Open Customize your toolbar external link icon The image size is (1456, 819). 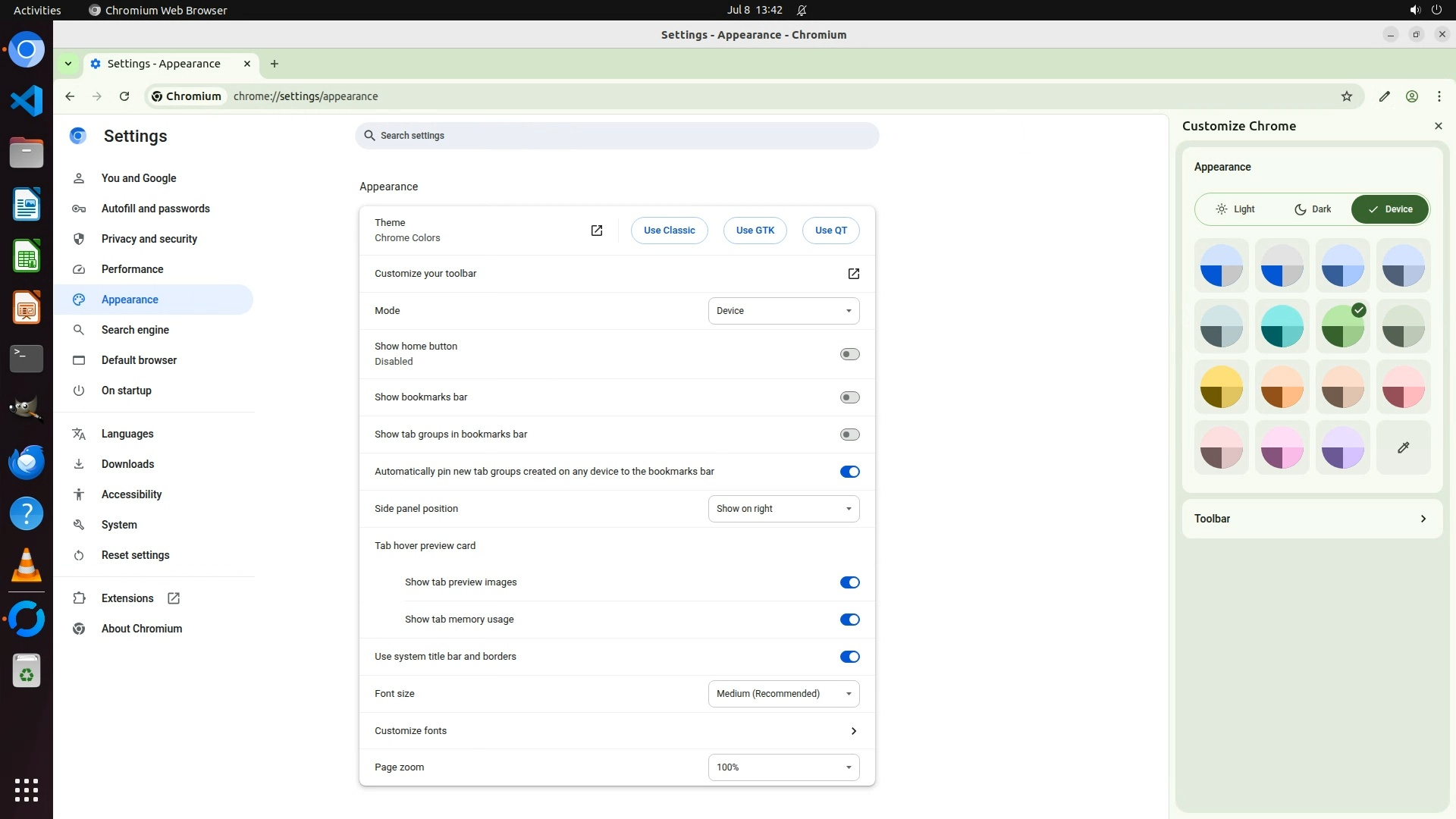coord(854,274)
